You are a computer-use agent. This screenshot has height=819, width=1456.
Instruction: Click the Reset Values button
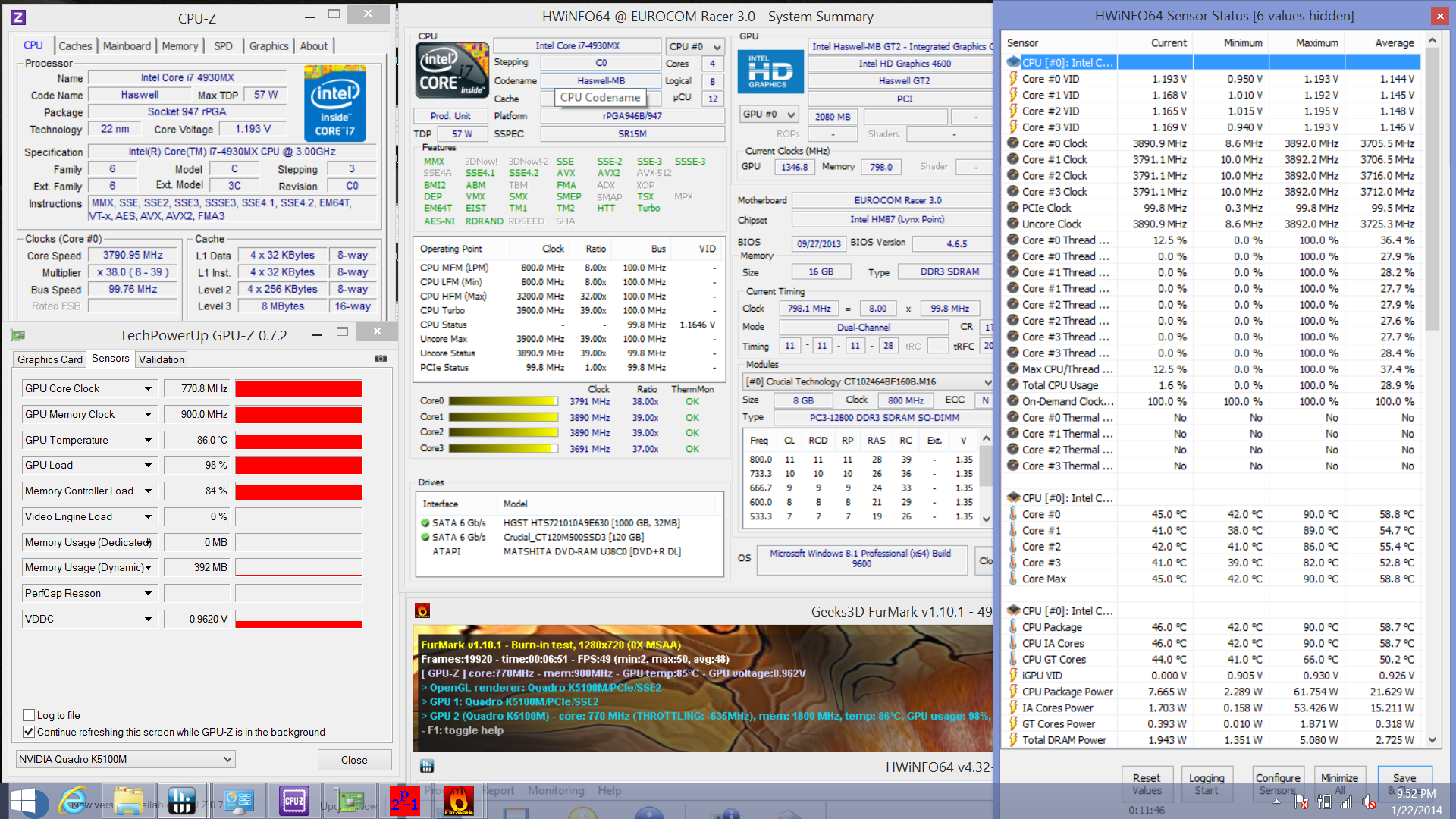[x=1147, y=783]
